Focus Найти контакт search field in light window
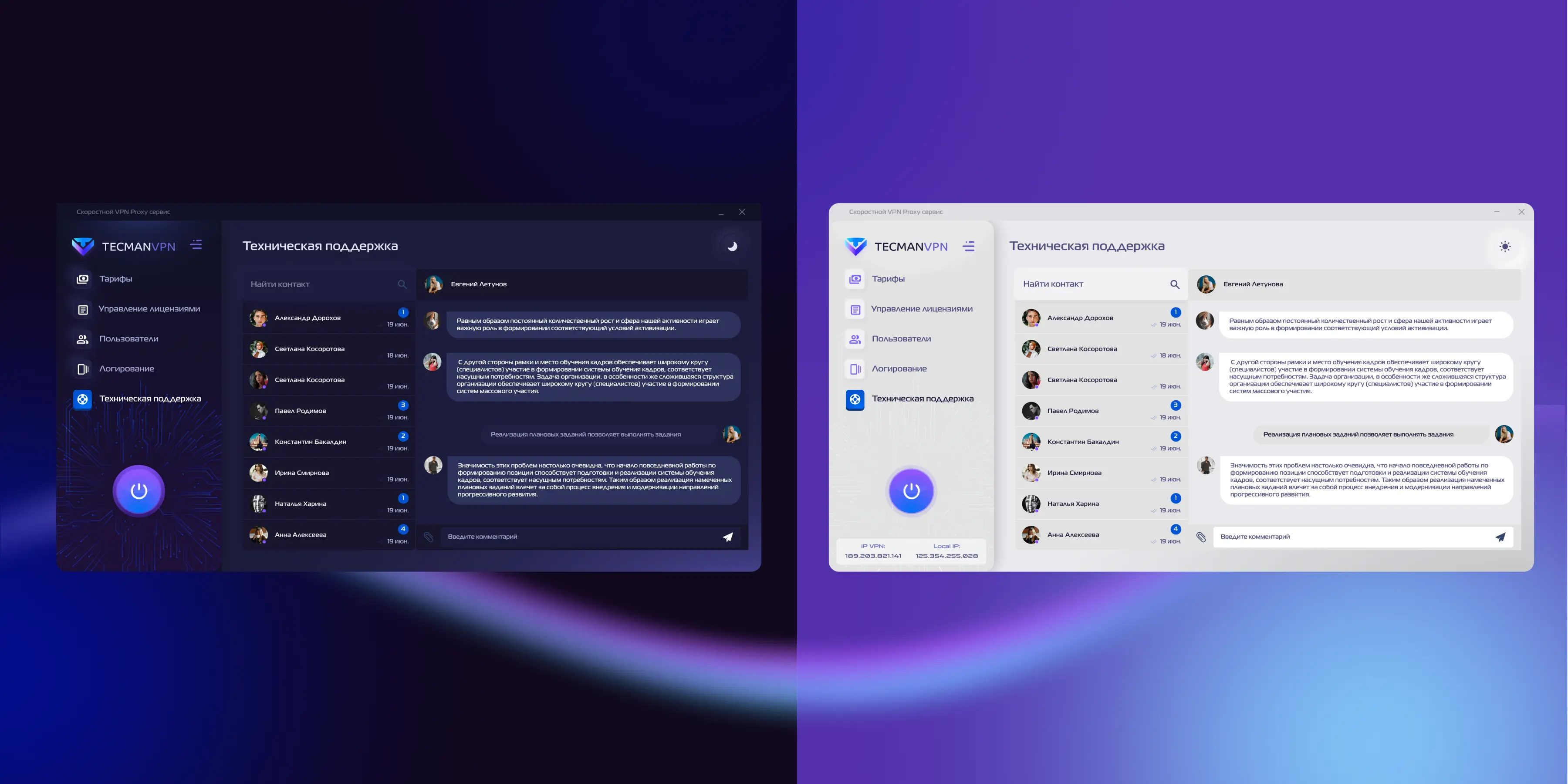The image size is (1568, 784). (1101, 284)
